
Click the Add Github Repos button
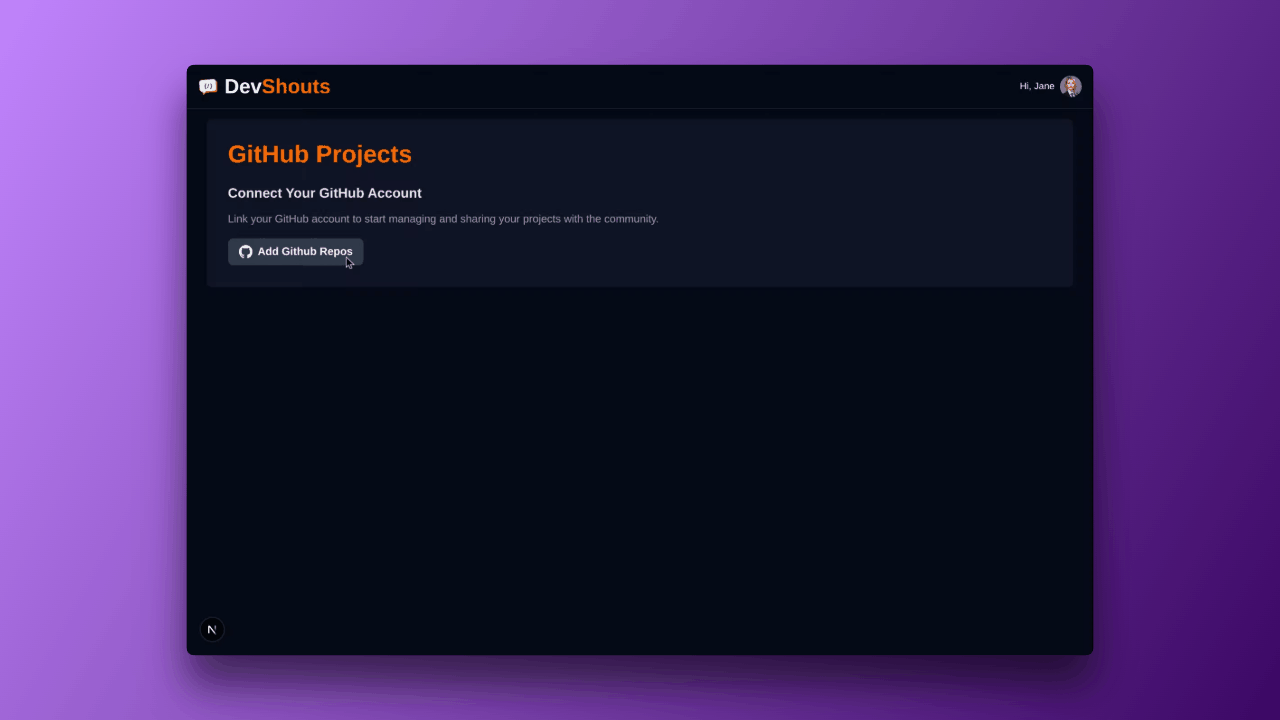[295, 252]
